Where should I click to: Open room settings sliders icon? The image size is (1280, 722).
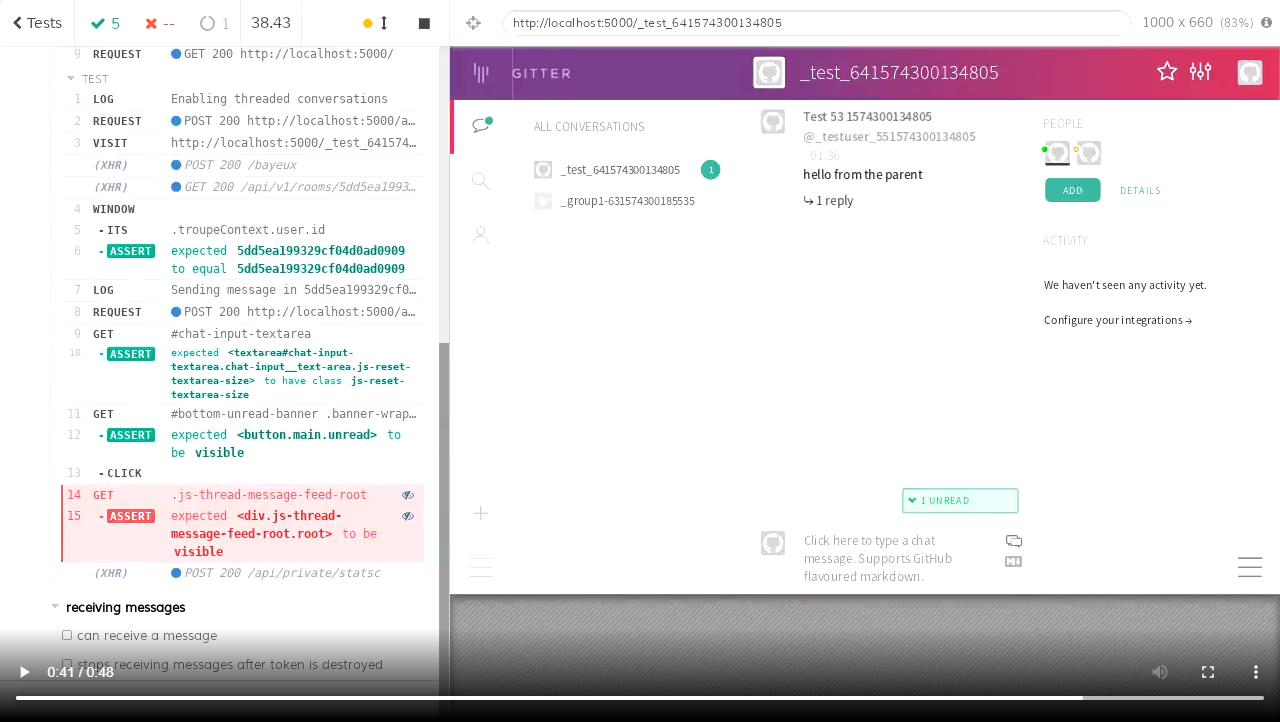[x=1200, y=71]
